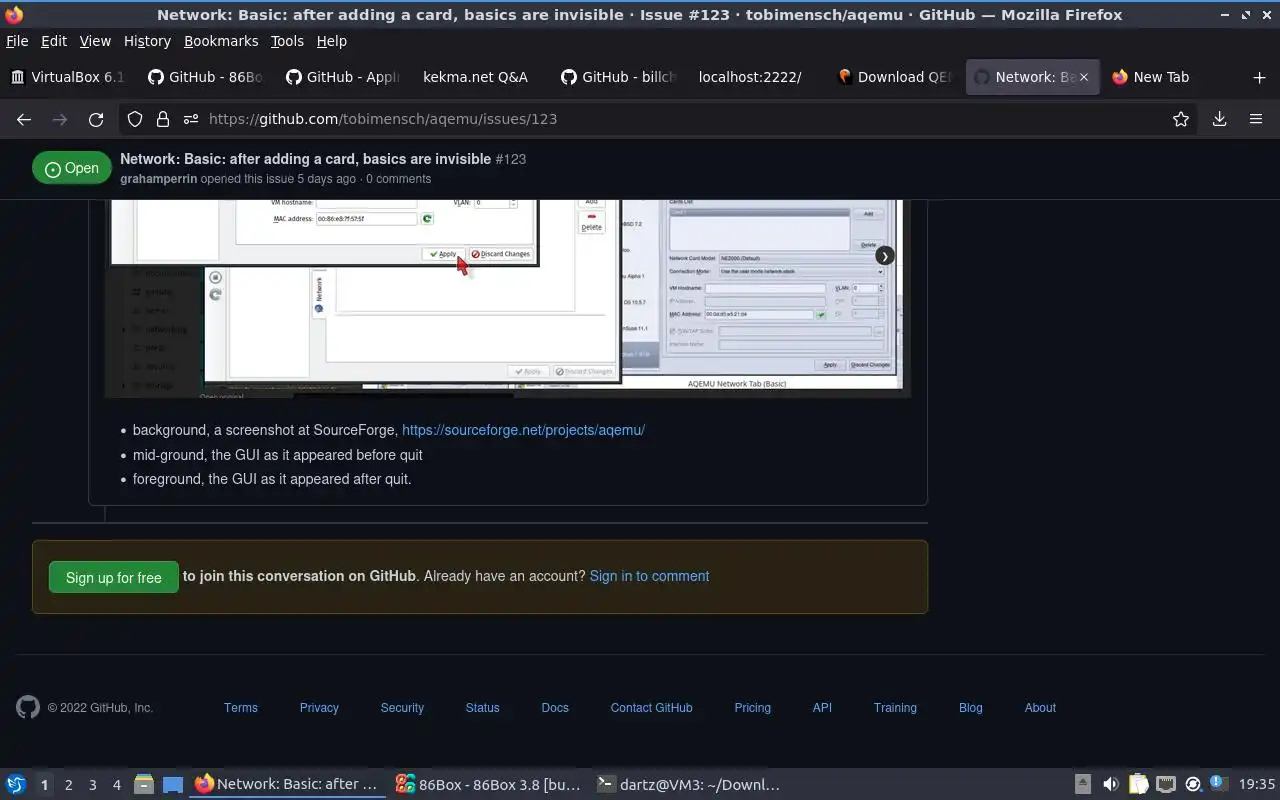This screenshot has height=800, width=1280.
Task: Switch to GitHub - 86Box tab
Action: (205, 77)
